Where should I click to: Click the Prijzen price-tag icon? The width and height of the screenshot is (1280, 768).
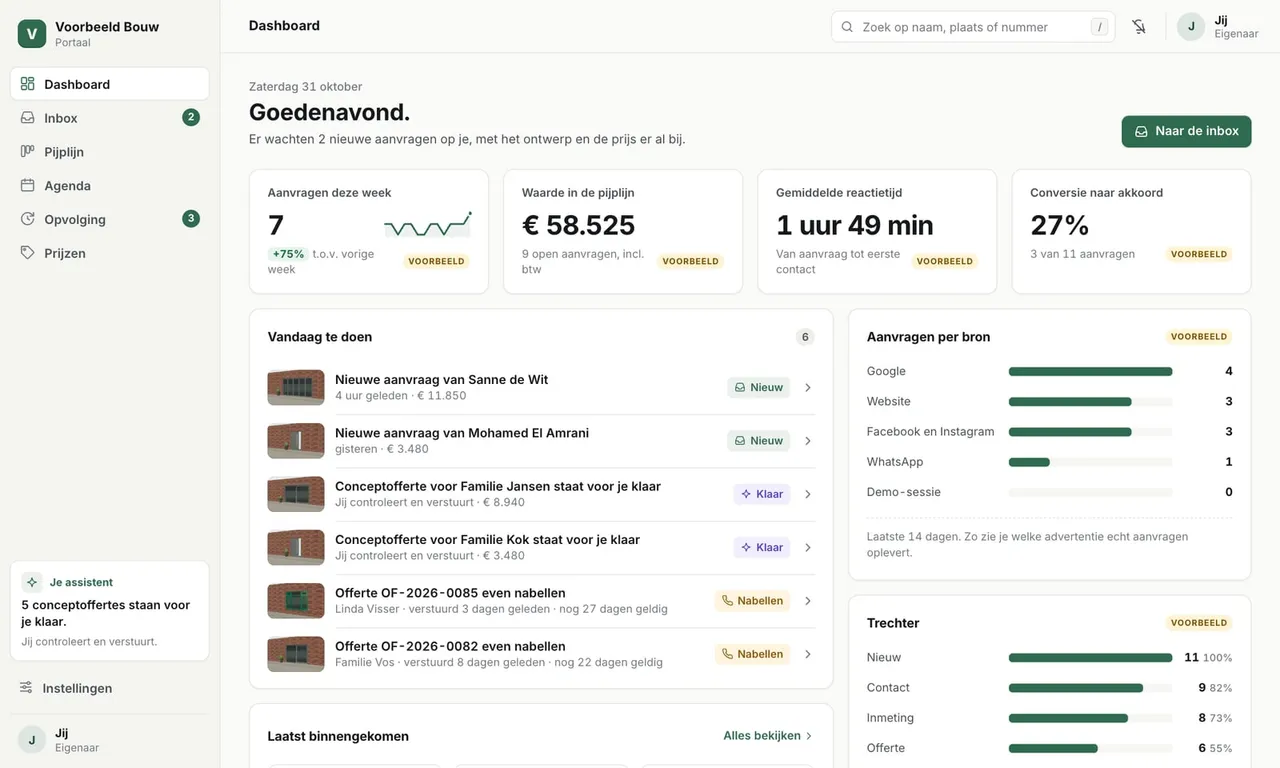28,253
